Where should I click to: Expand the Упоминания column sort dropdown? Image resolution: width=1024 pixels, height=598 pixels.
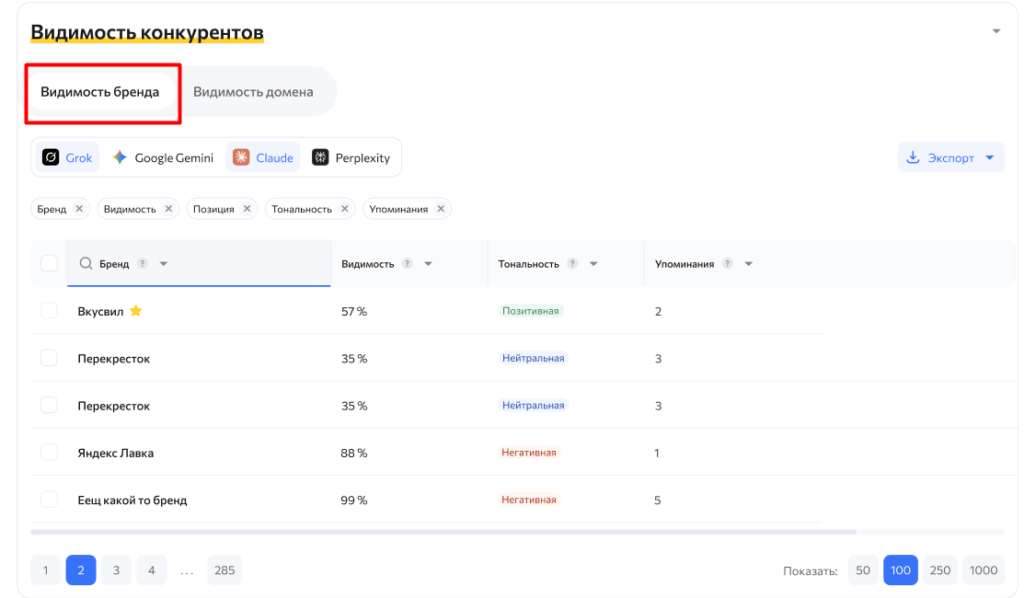click(748, 264)
